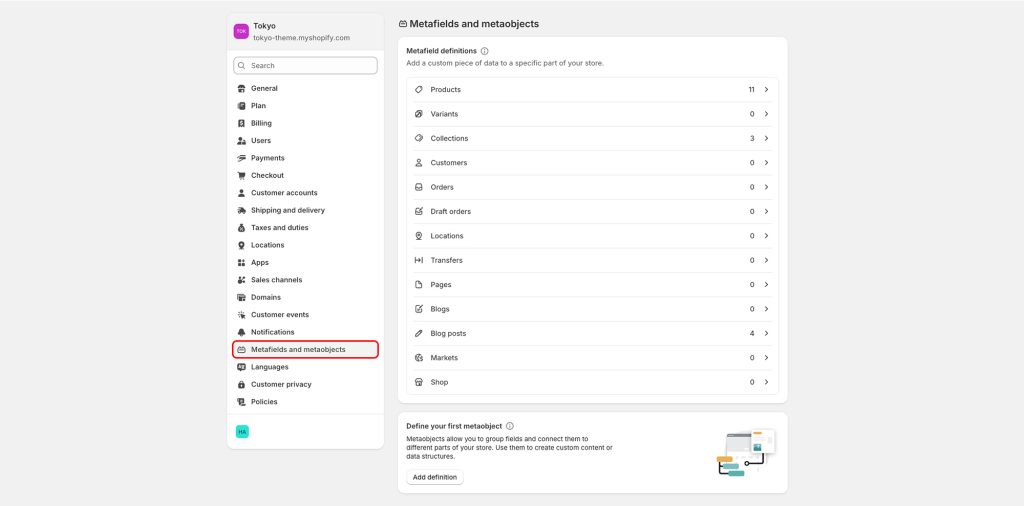Click the settings Search field
This screenshot has width=1024, height=506.
[306, 65]
